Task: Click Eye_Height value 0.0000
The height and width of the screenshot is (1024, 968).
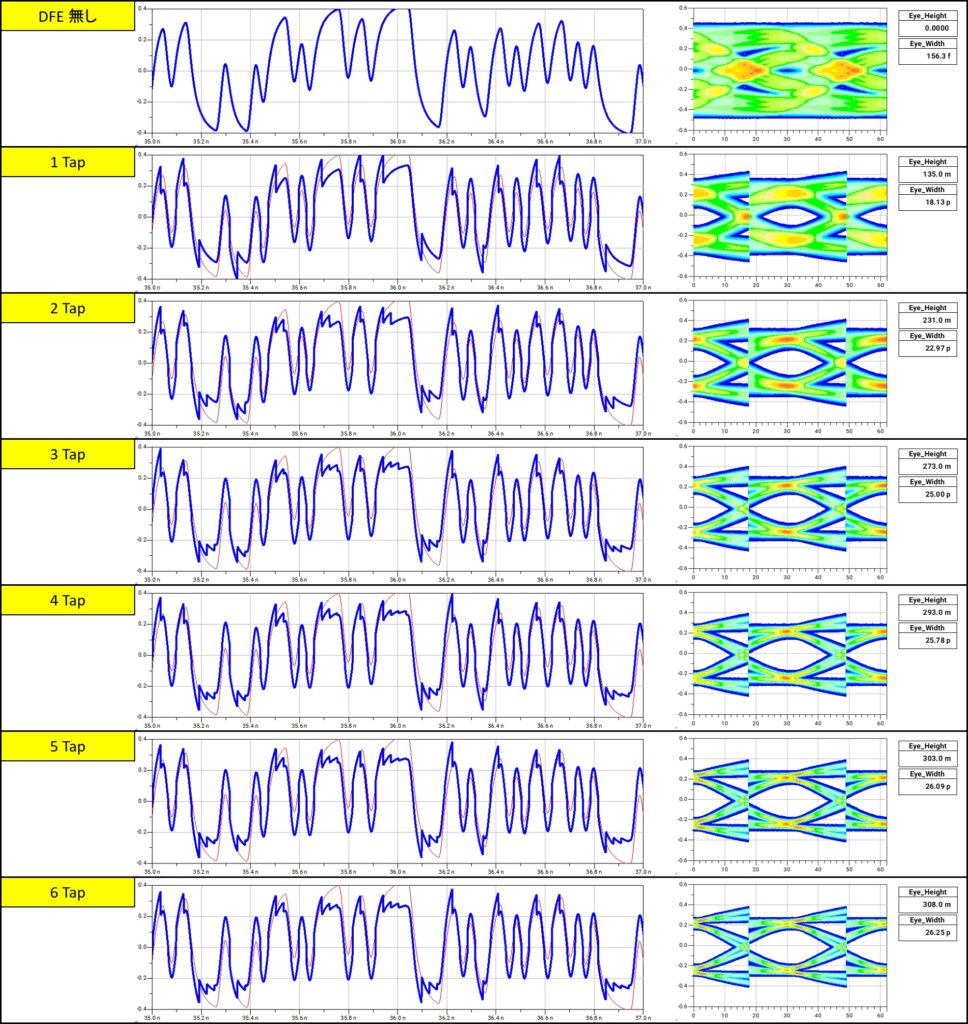Action: [x=928, y=29]
